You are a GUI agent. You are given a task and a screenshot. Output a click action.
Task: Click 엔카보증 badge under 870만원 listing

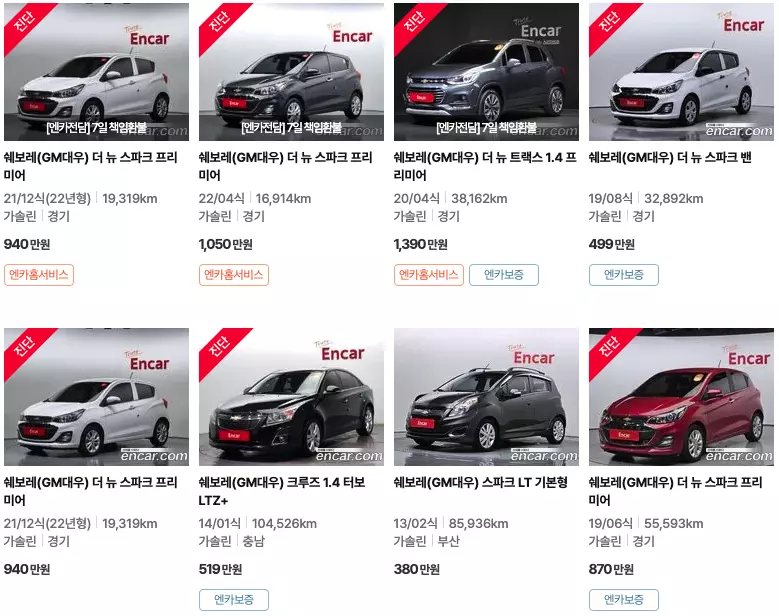[x=623, y=600]
